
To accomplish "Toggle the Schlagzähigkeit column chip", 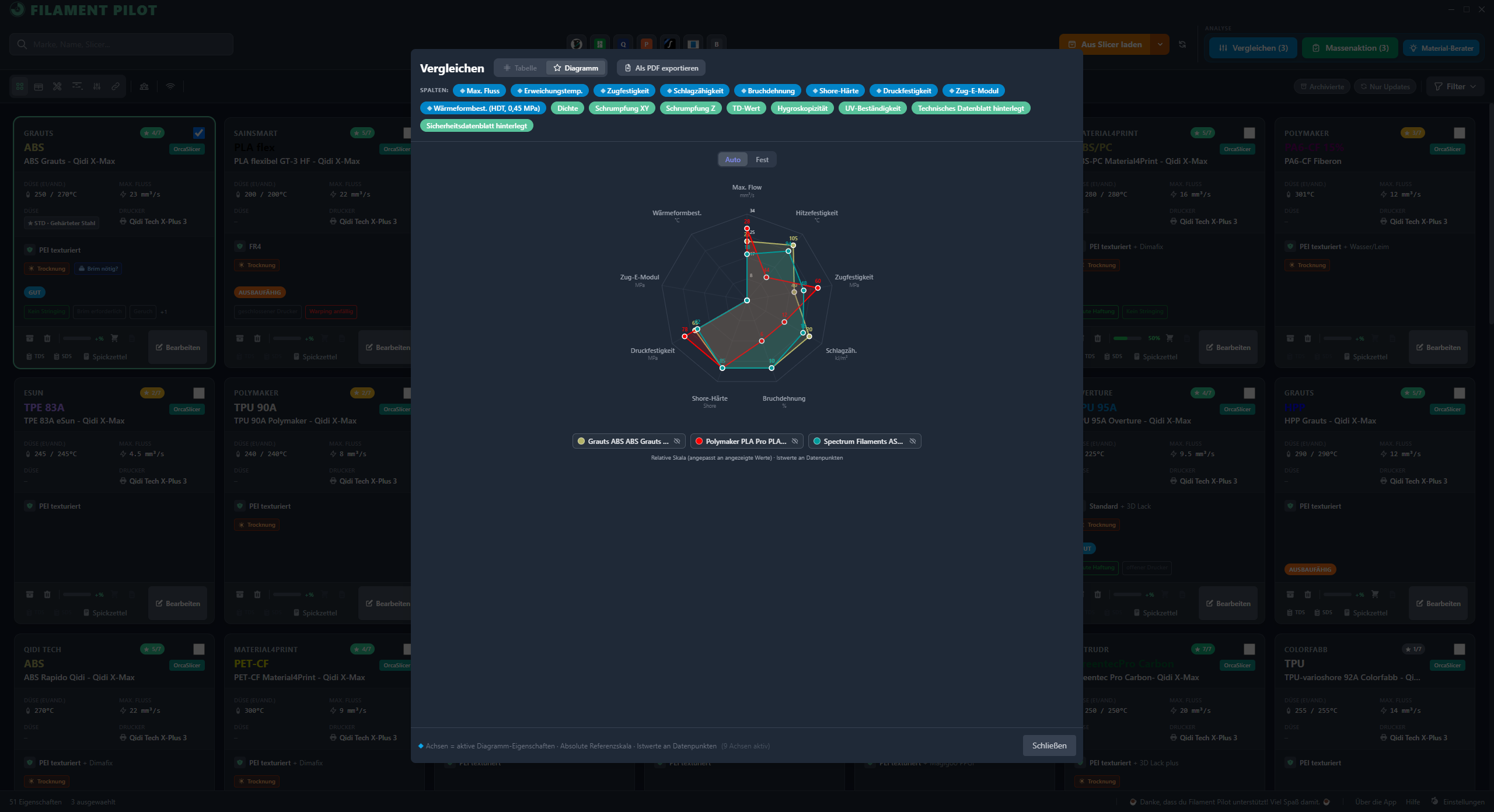I will (x=694, y=91).
